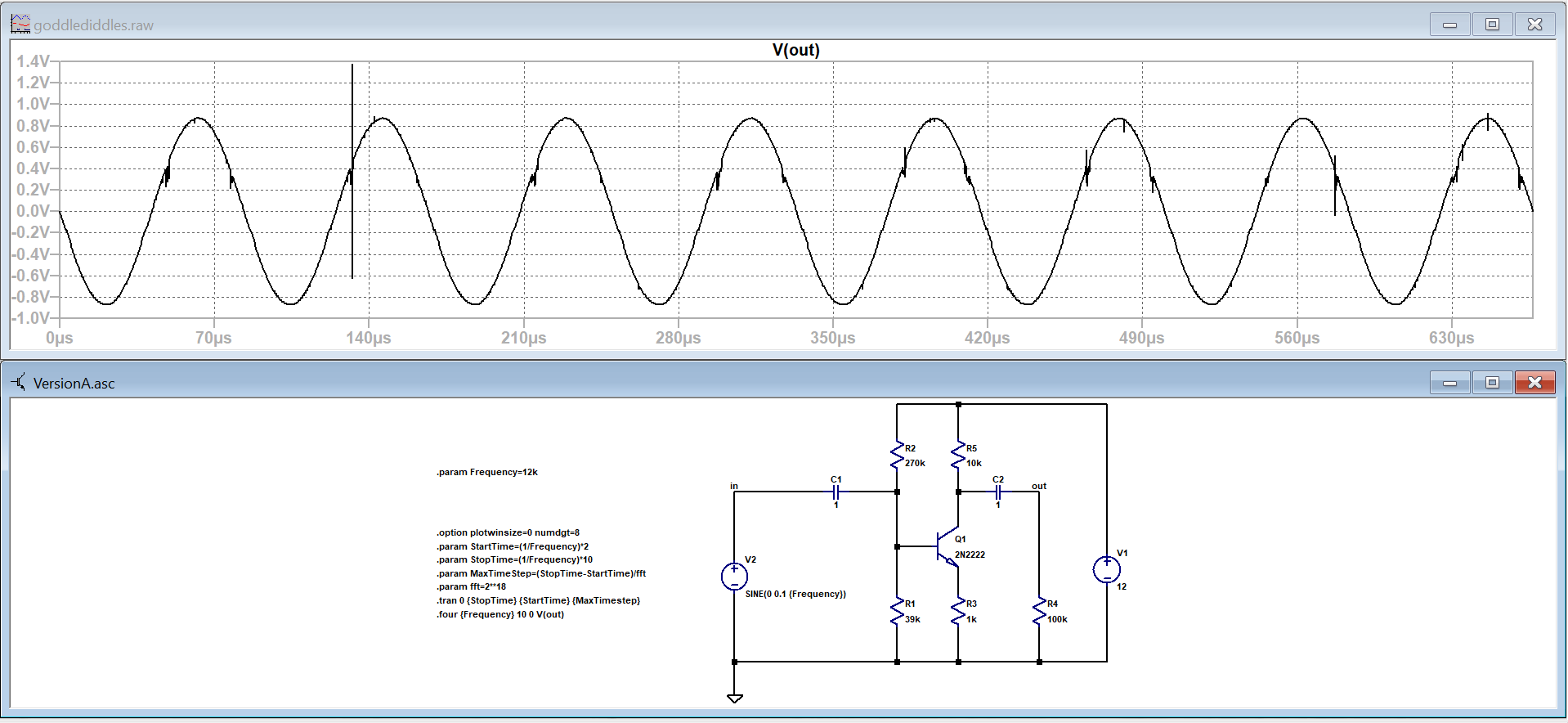Select the Q1 2N2222 transistor symbol
Image resolution: width=1568 pixels, height=723 pixels.
(x=948, y=546)
